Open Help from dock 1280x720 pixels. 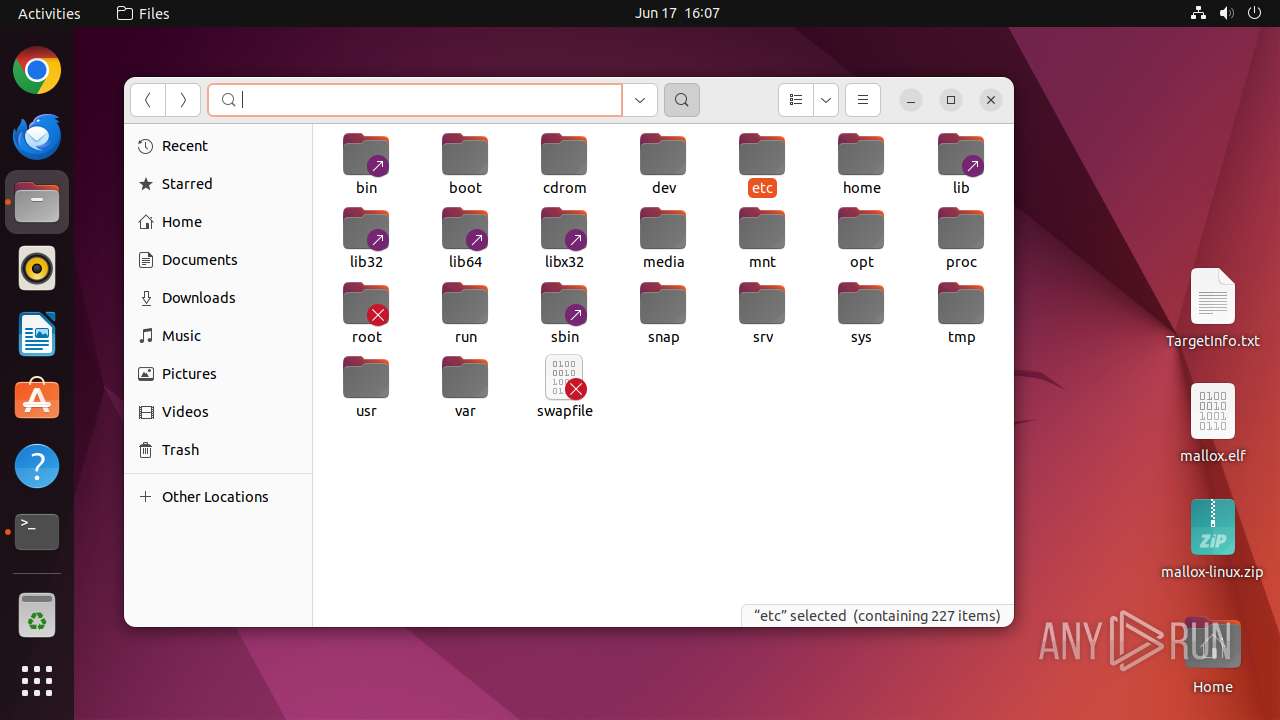[x=37, y=466]
